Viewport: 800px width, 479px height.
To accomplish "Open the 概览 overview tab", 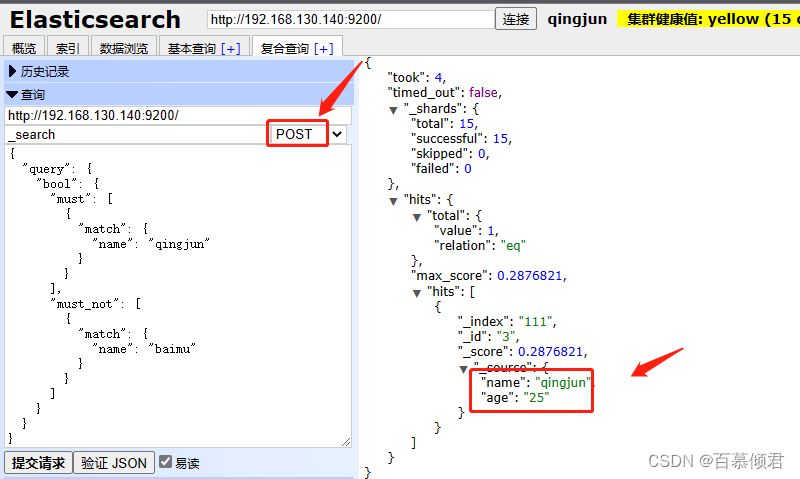I will tap(24, 48).
